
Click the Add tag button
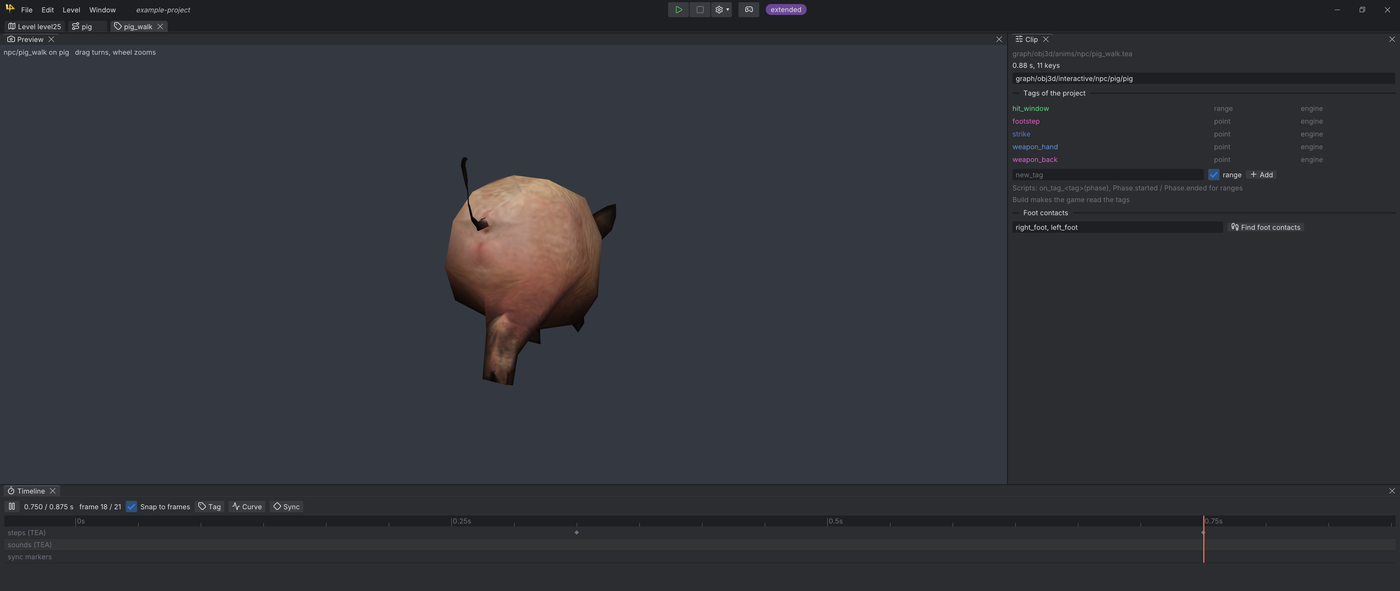pos(1262,175)
